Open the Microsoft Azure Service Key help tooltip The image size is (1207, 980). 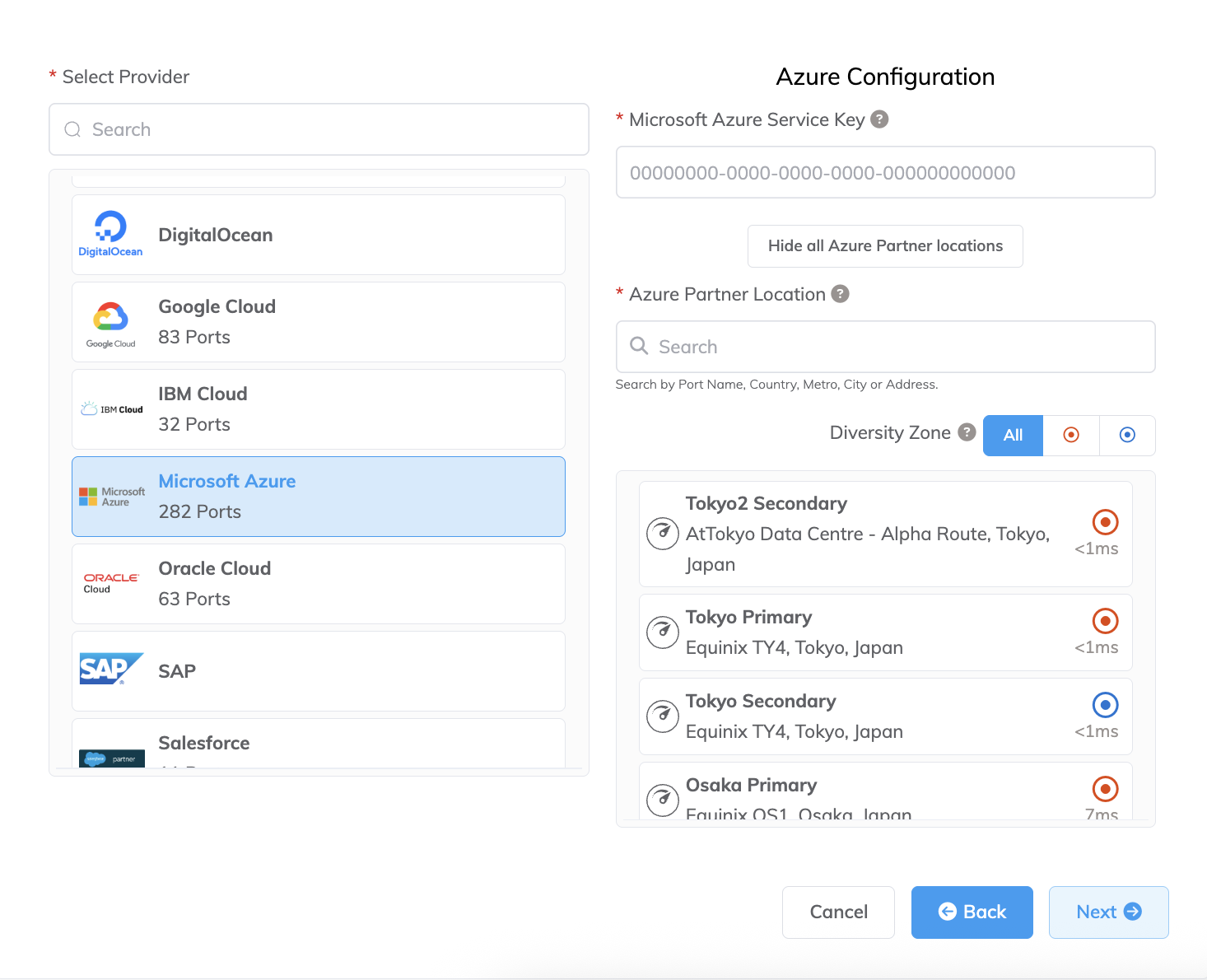tap(878, 119)
